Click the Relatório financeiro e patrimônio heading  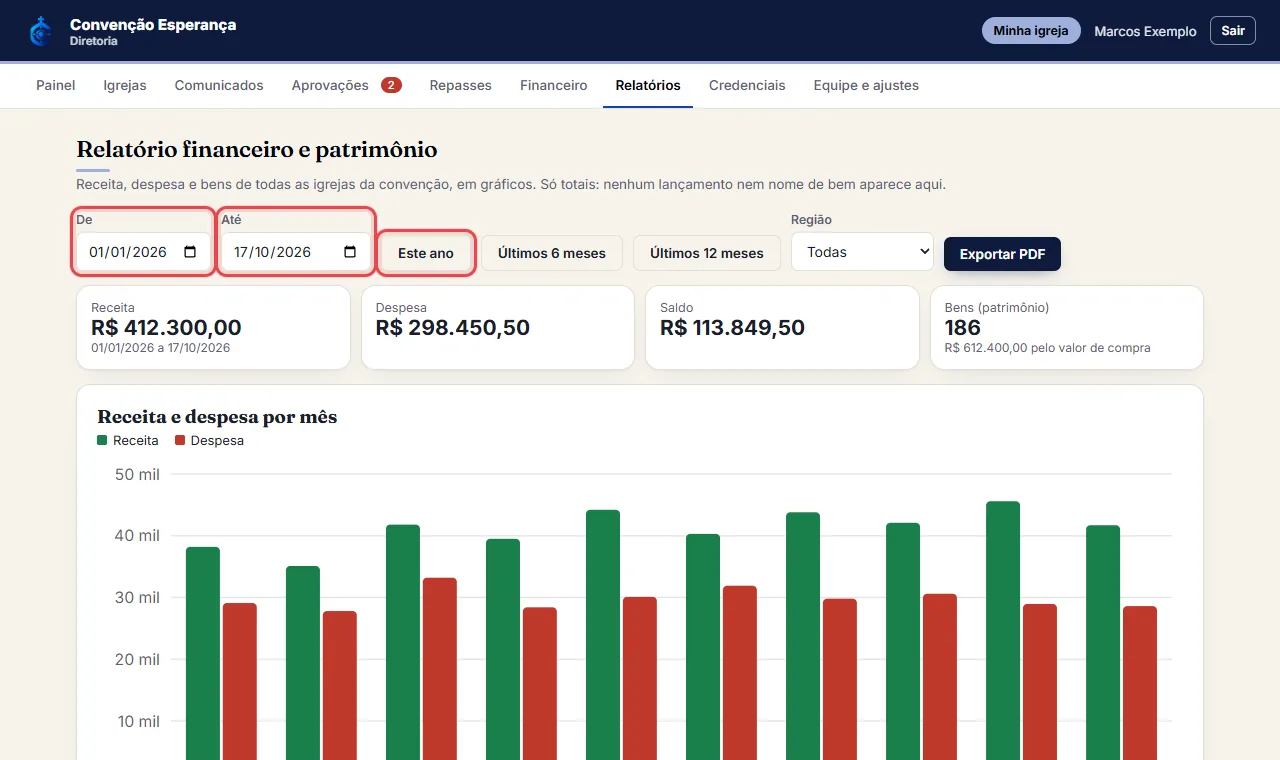coord(257,150)
